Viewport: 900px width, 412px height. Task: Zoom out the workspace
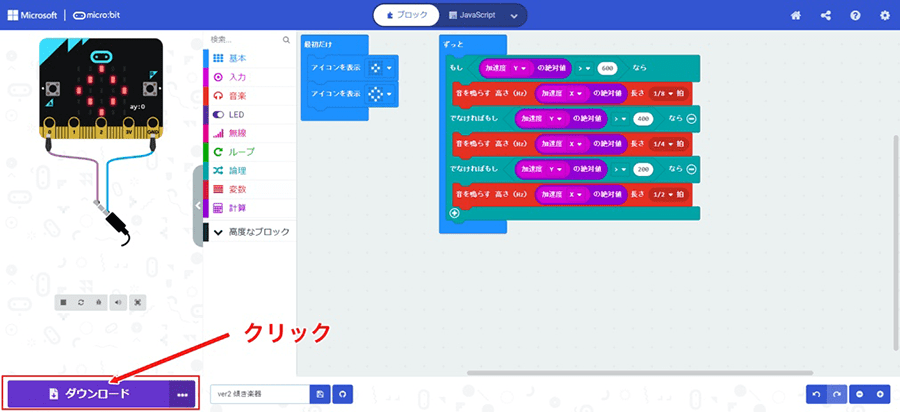coord(860,394)
